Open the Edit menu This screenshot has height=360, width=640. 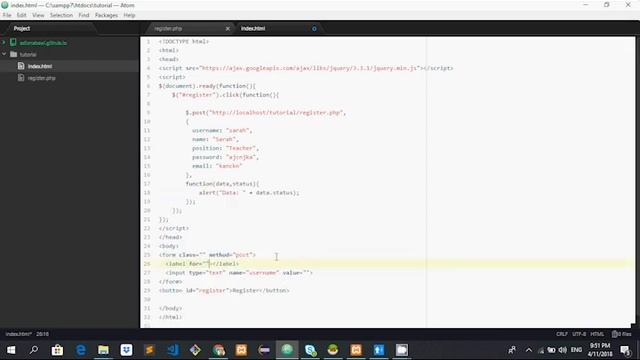click(x=21, y=15)
